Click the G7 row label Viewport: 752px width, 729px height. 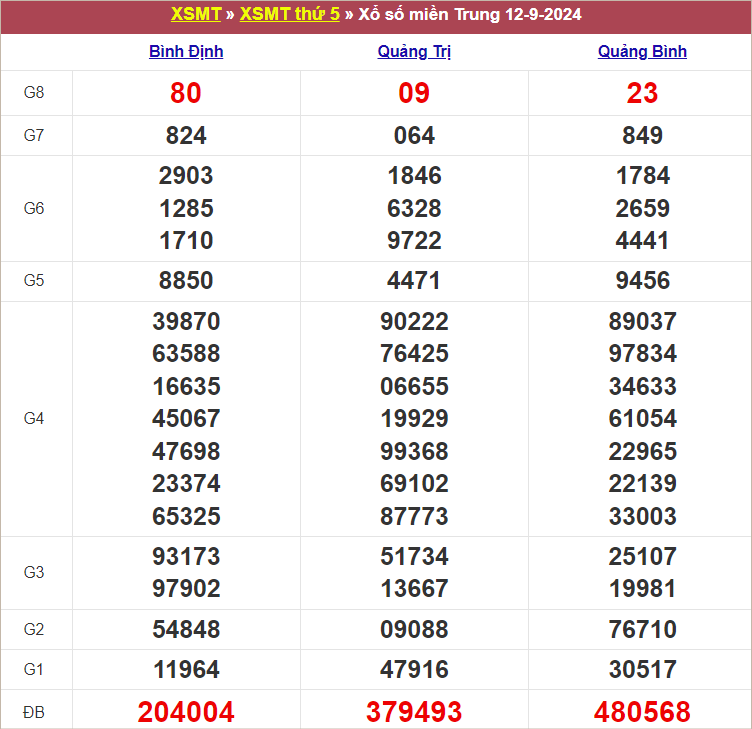click(x=34, y=135)
